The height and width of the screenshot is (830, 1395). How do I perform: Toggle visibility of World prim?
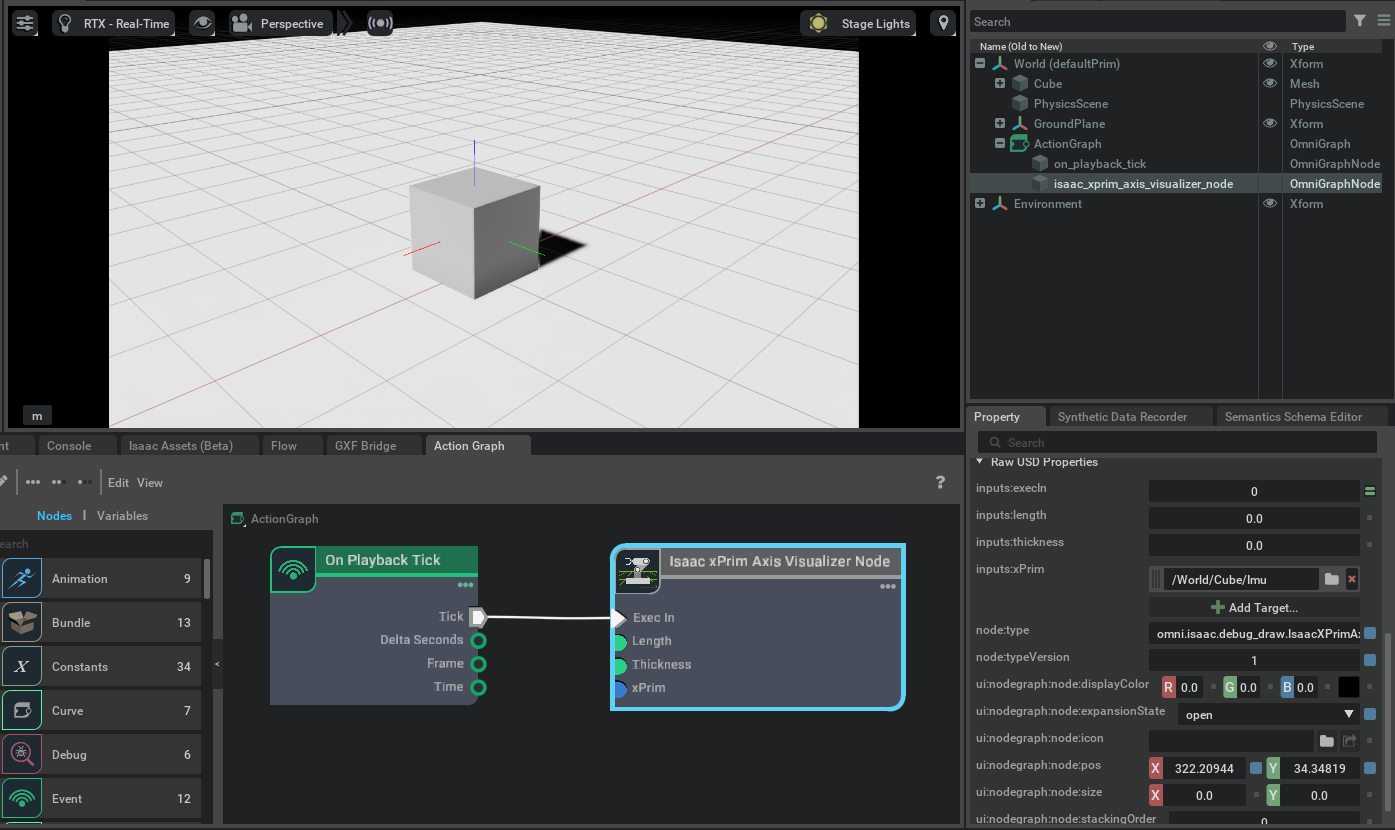(1270, 63)
